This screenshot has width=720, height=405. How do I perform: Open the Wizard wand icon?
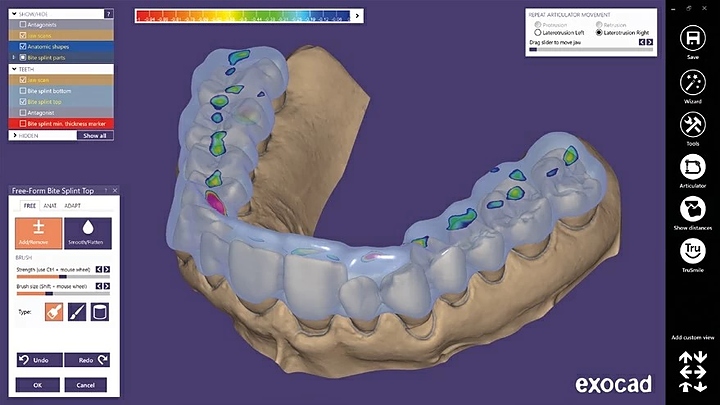point(692,83)
